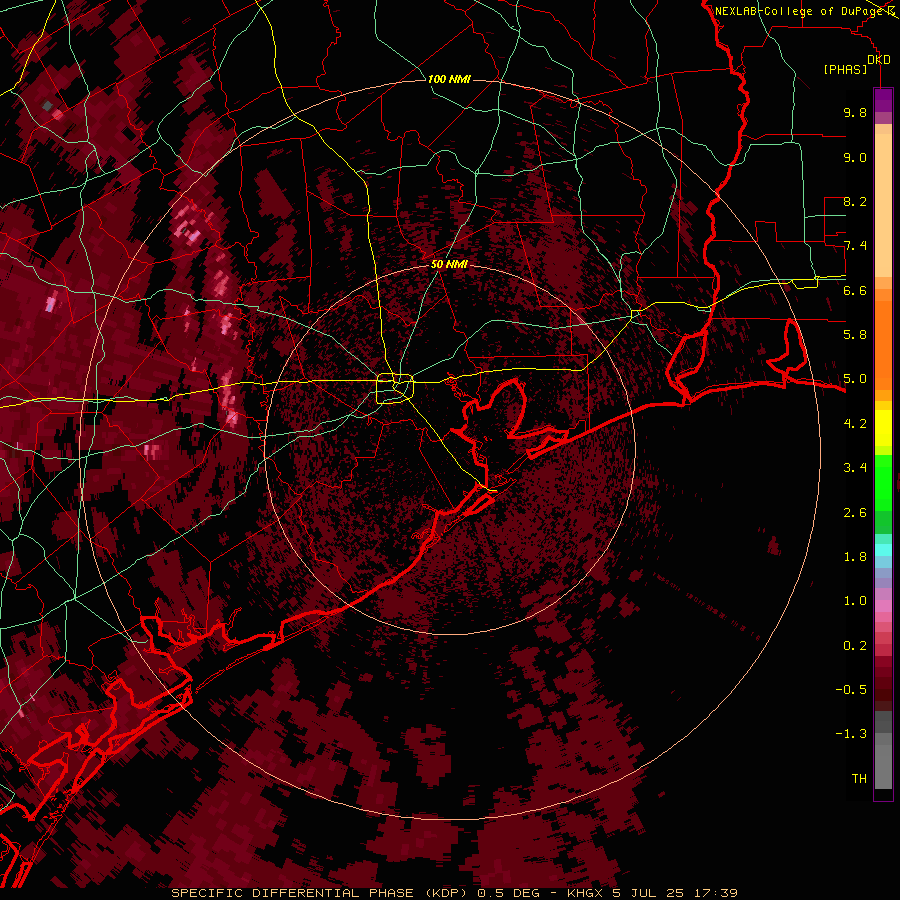Select the -0.5 scale value

851,690
